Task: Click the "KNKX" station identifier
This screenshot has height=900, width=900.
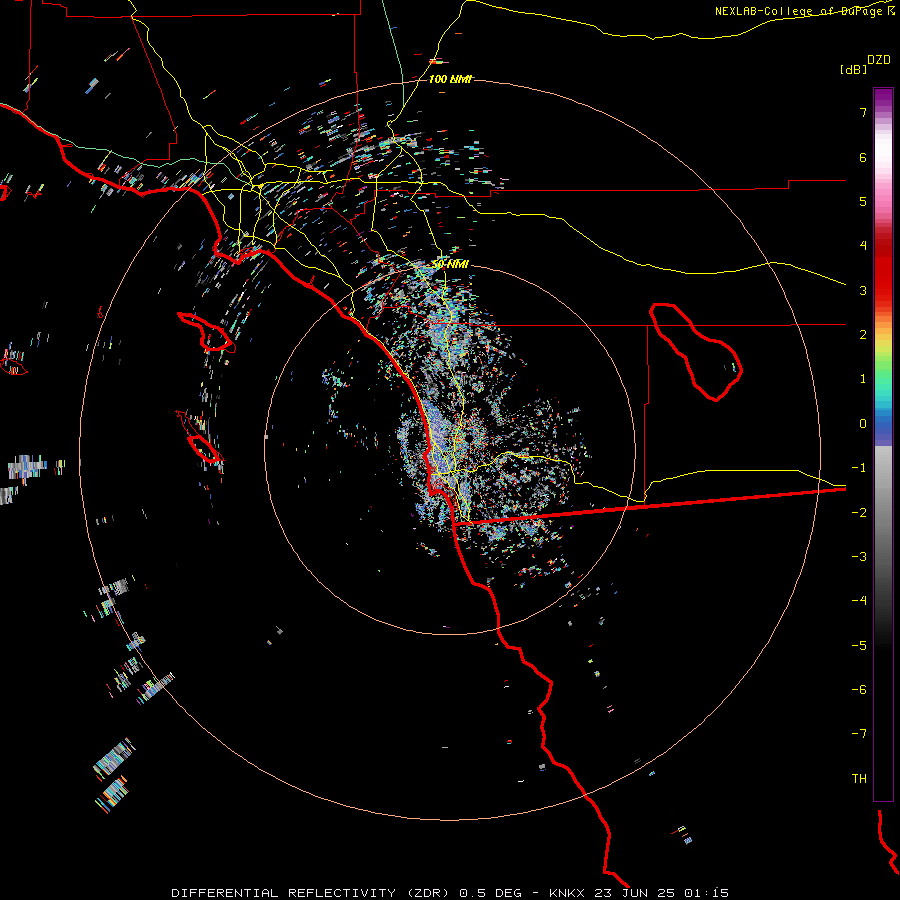Action: point(567,893)
